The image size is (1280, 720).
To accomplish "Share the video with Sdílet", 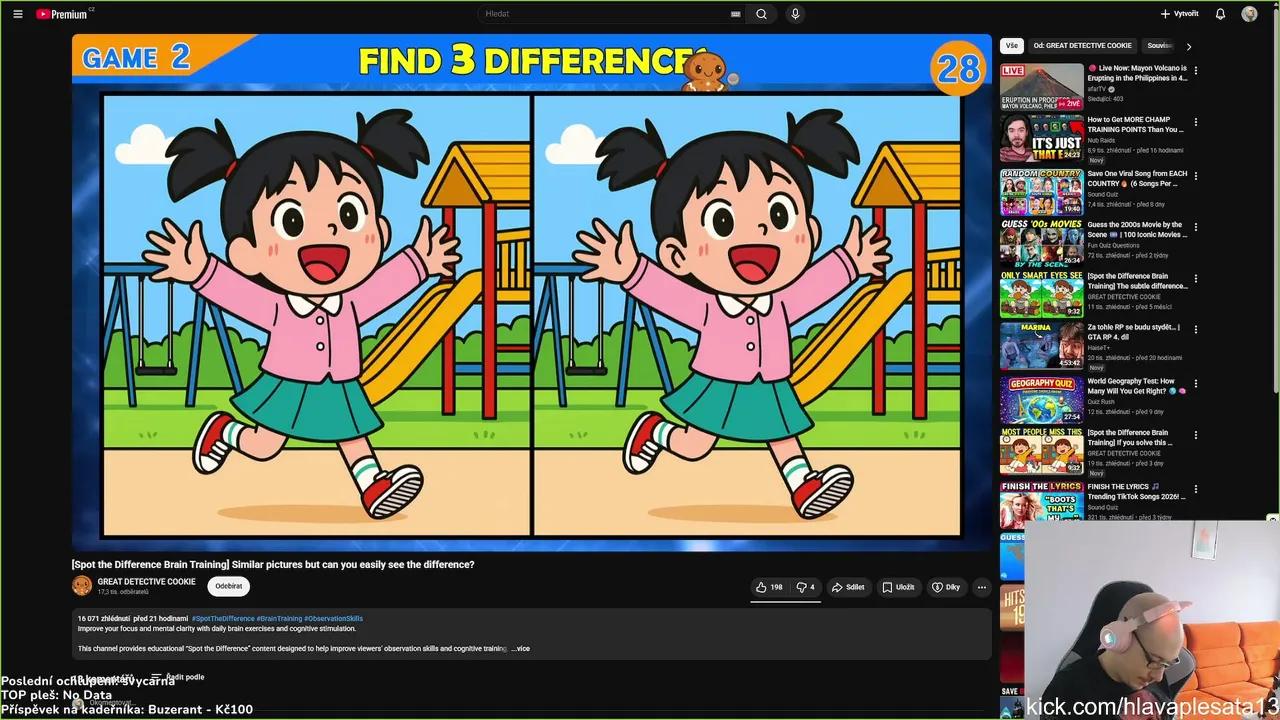I will 848,587.
